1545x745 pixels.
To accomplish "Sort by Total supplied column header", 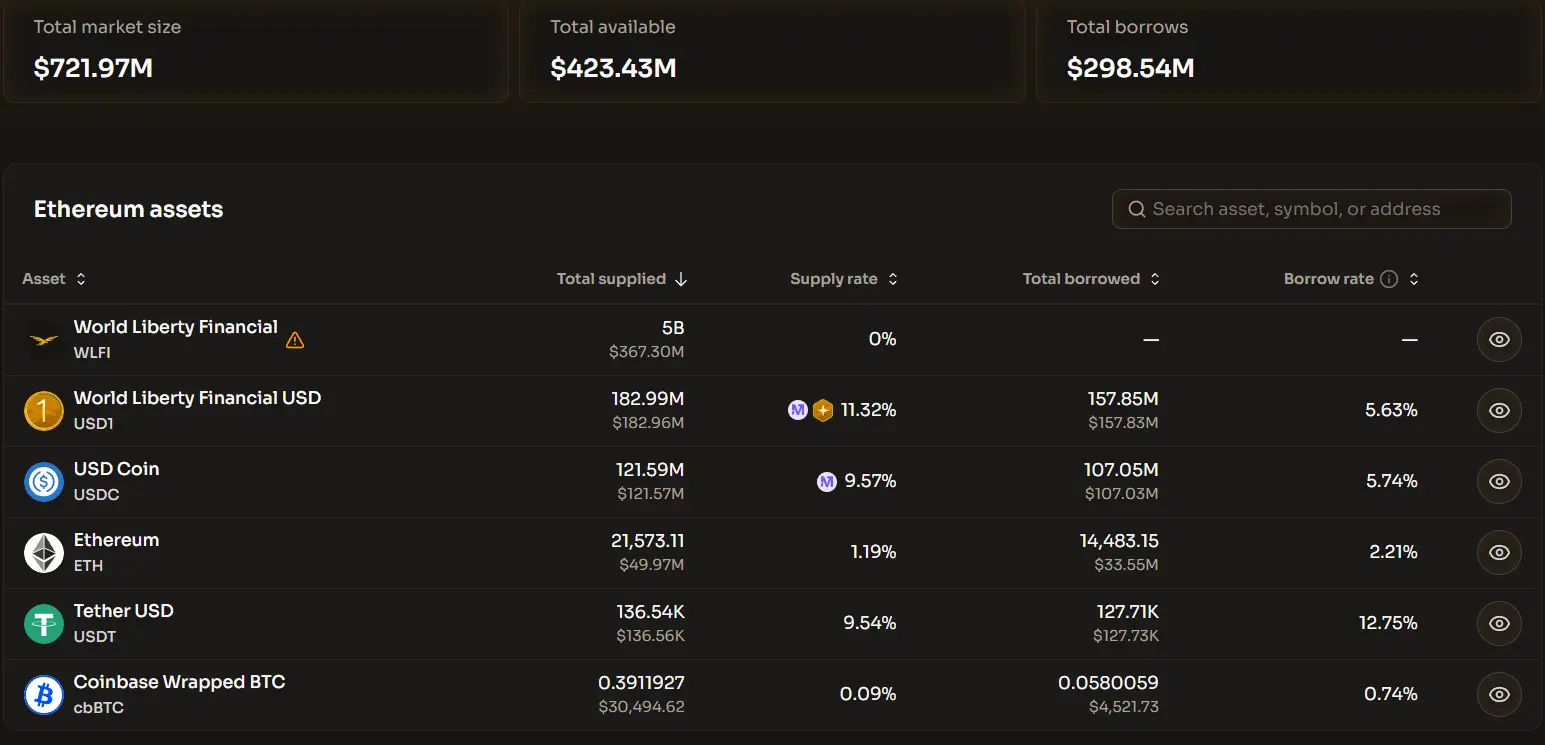I will (x=622, y=279).
